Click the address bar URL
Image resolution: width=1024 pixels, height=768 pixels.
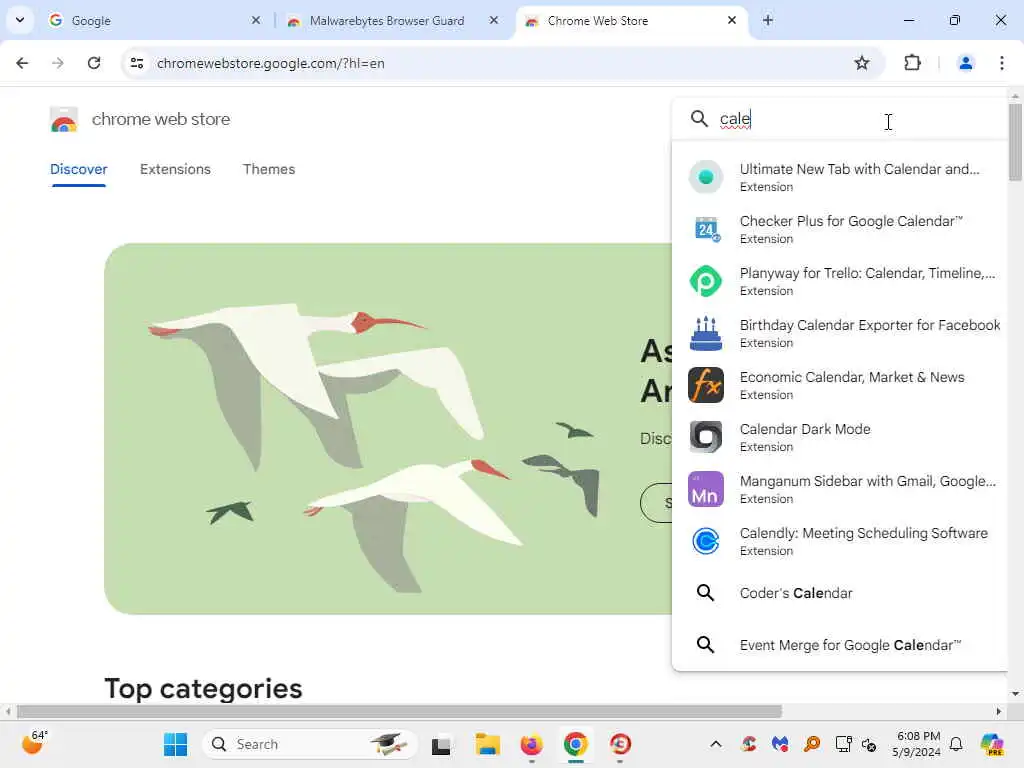point(270,63)
